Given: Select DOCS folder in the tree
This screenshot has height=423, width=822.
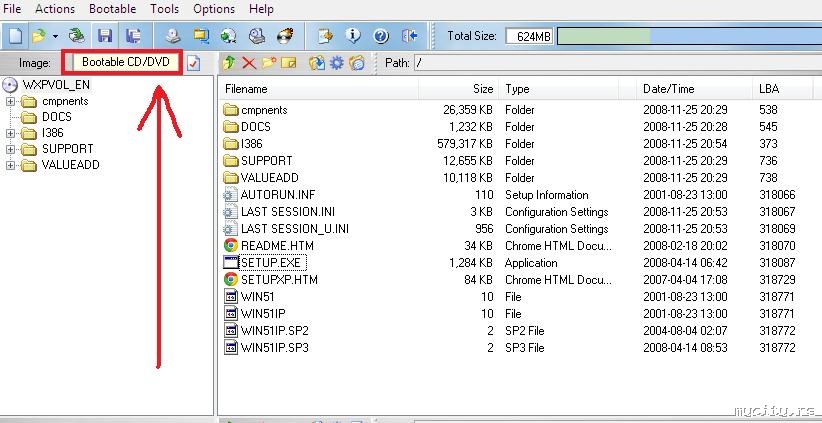Looking at the screenshot, I should (x=57, y=117).
